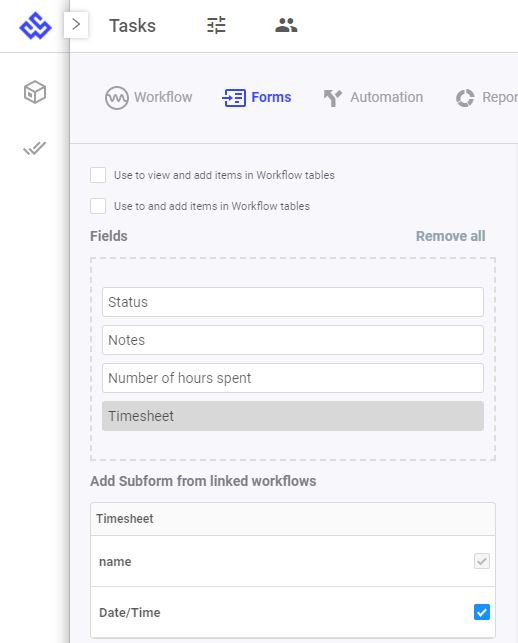Toggle the name field checkbox
This screenshot has width=518, height=643.
pos(481,561)
